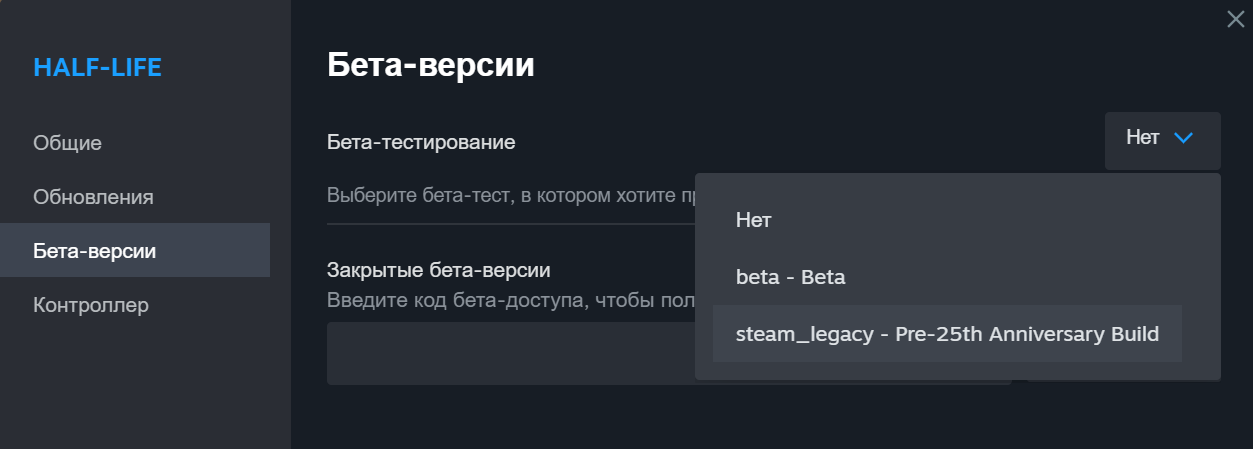The image size is (1253, 449).
Task: Click the Бета-тестирование label
Action: tap(421, 142)
